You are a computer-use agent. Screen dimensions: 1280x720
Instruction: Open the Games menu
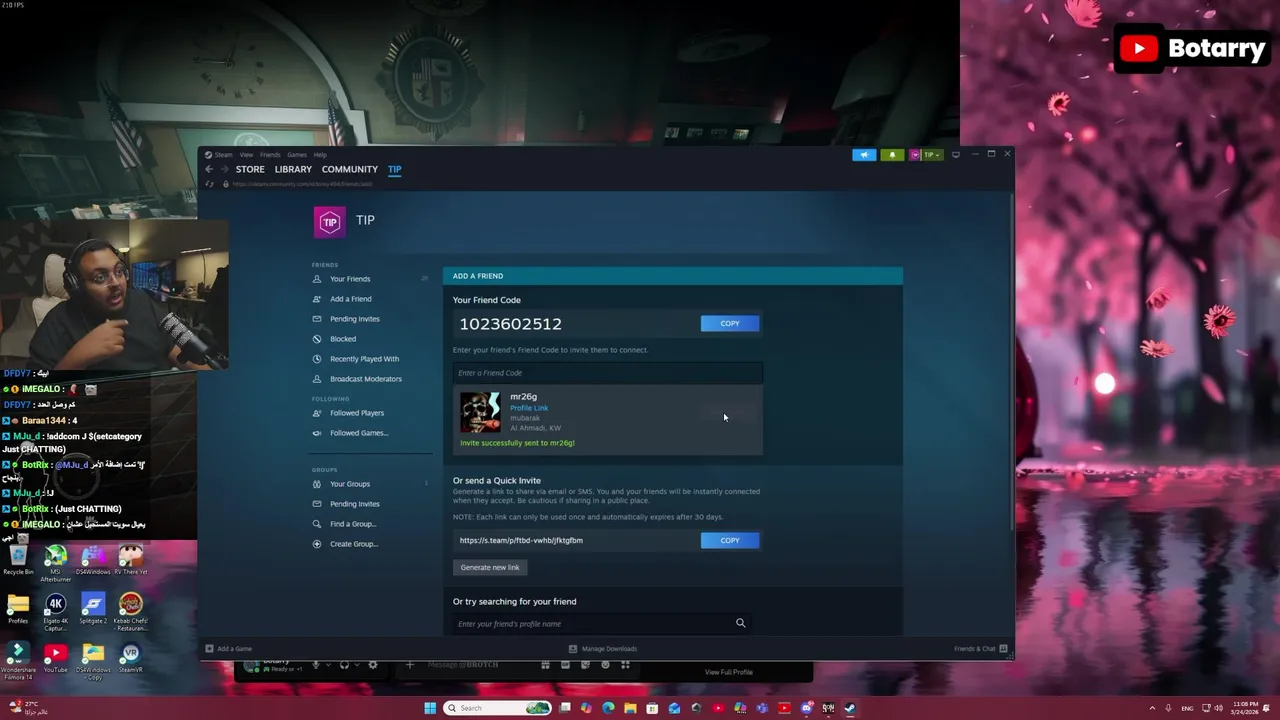pos(297,155)
